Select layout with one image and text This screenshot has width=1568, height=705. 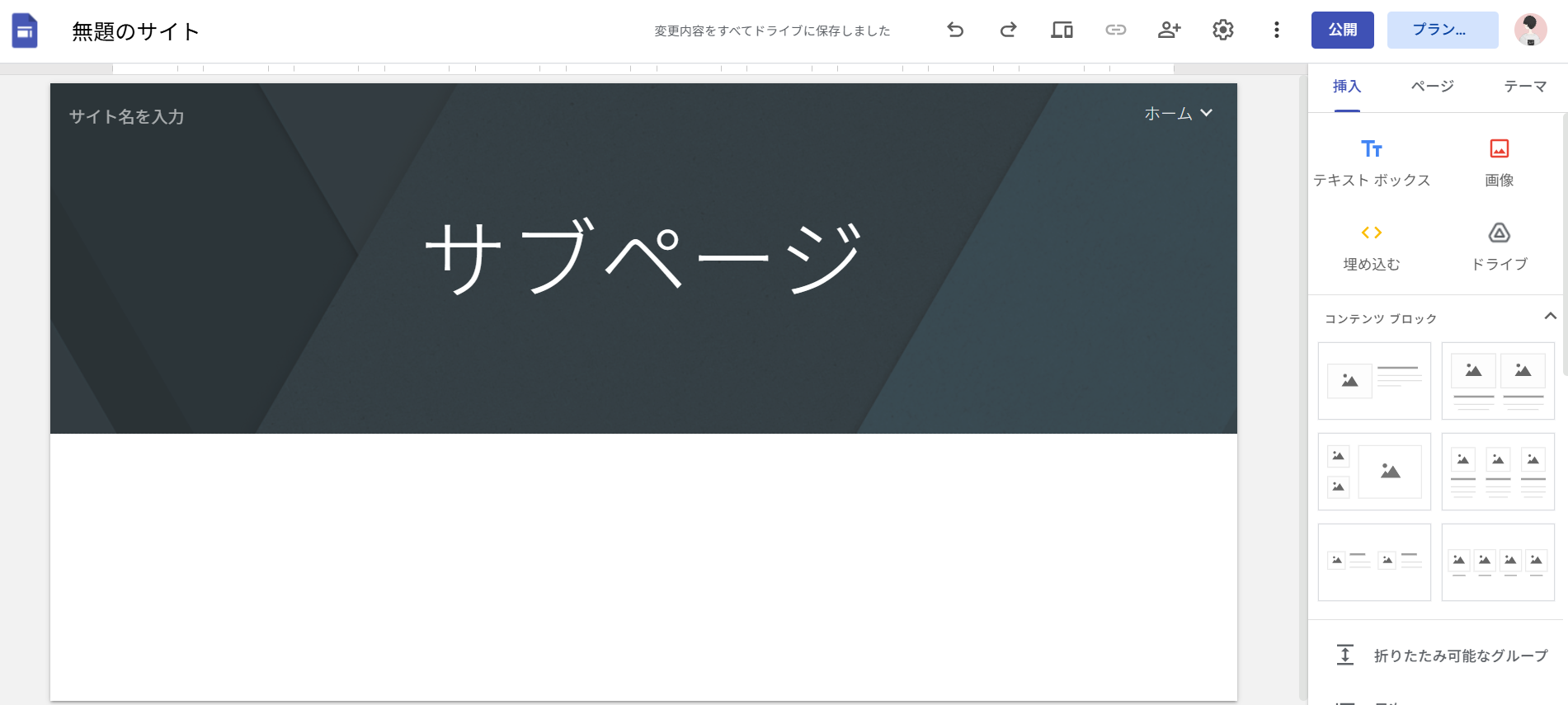[1374, 381]
